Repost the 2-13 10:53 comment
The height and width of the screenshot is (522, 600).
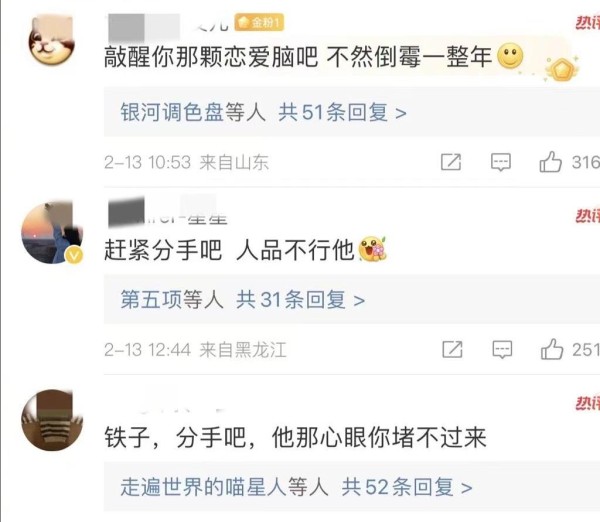[x=451, y=162]
